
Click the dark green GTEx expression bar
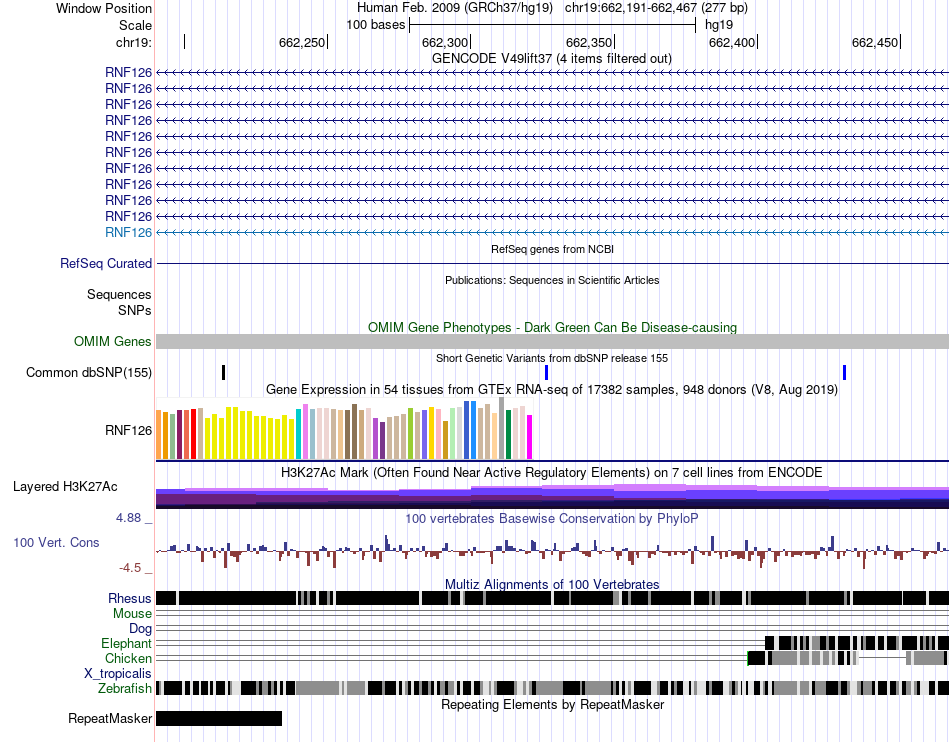[508, 435]
